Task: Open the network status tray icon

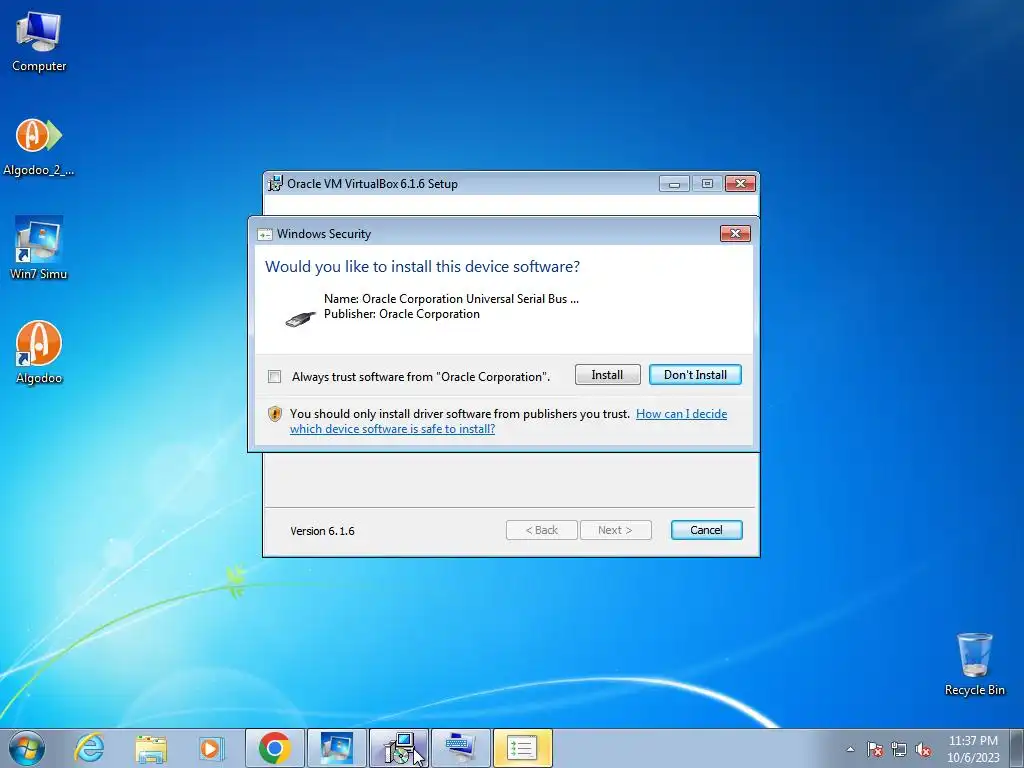Action: pyautogui.click(x=899, y=750)
